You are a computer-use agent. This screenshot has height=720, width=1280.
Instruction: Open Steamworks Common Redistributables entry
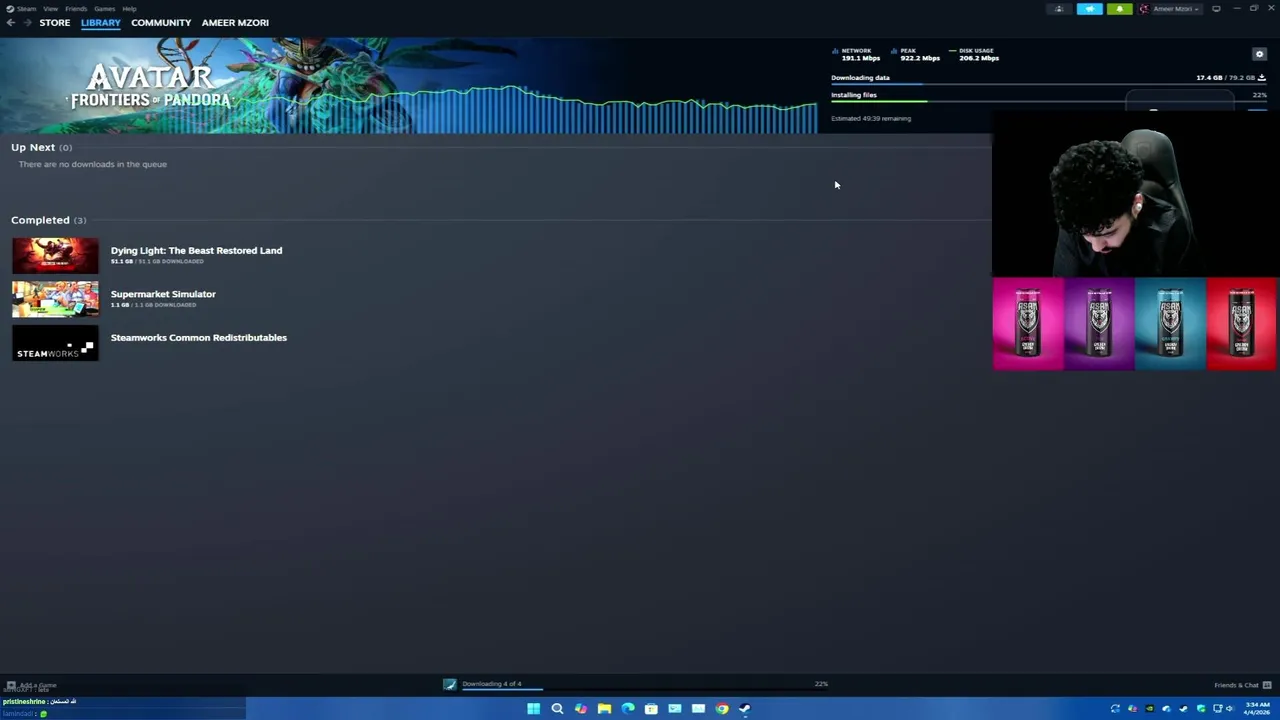199,337
